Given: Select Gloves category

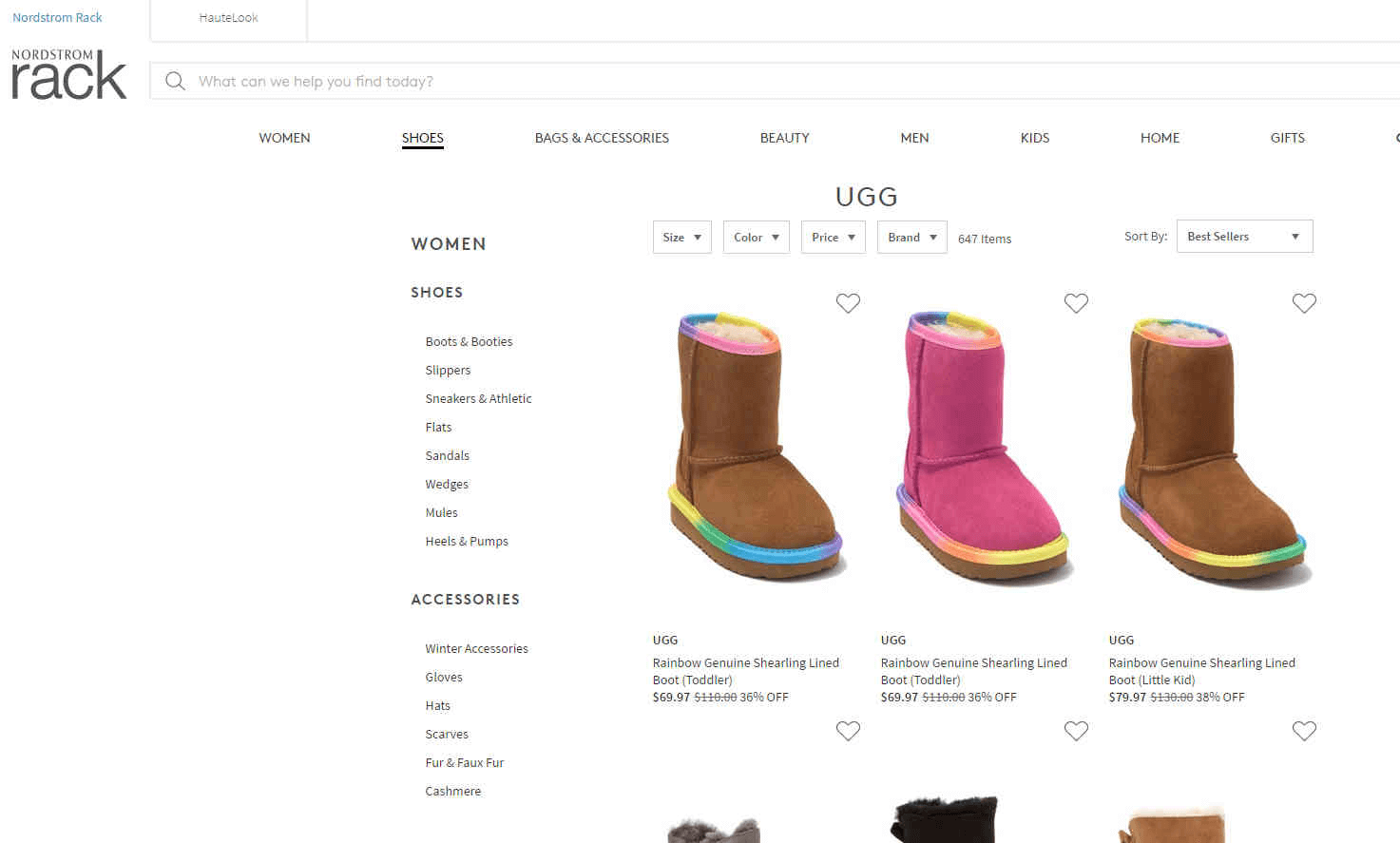Looking at the screenshot, I should 444,677.
